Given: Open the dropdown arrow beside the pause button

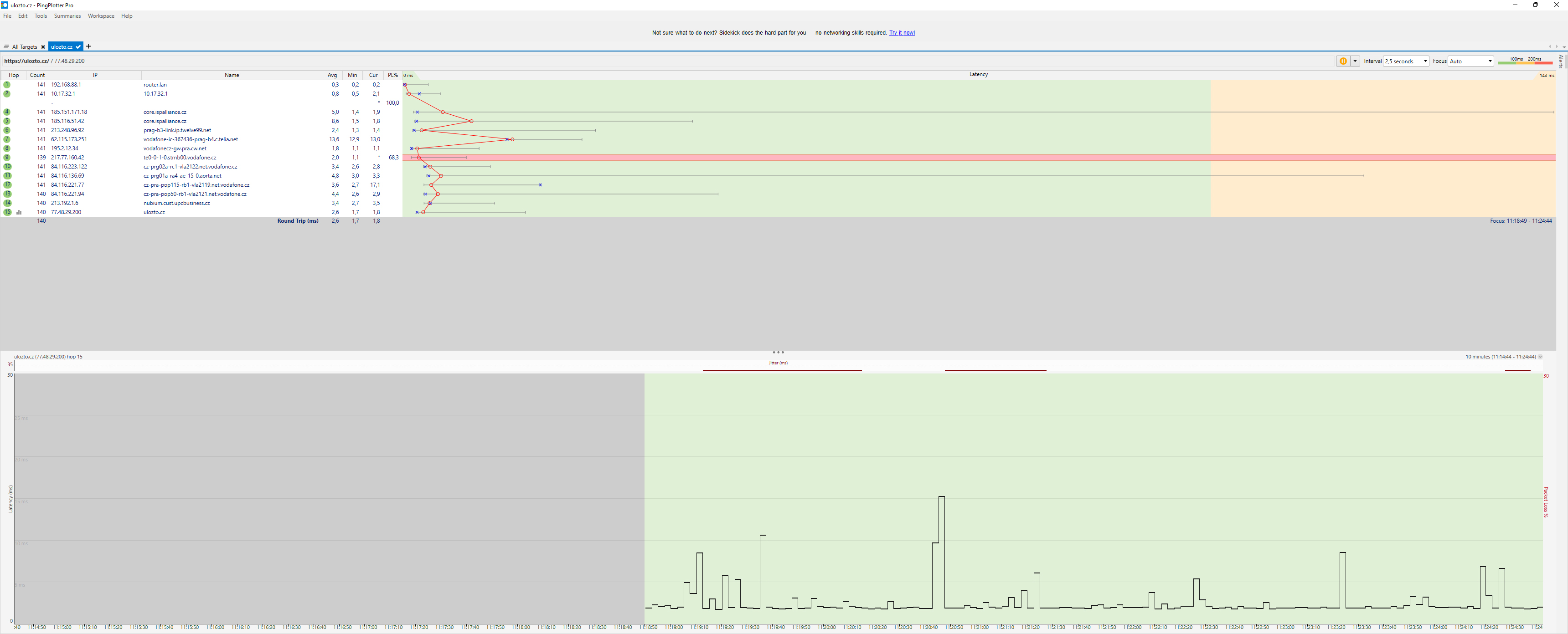Looking at the screenshot, I should [1355, 61].
